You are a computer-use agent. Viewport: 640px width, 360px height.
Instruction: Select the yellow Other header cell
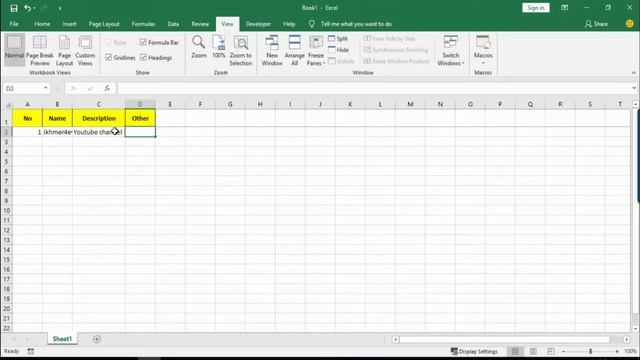(140, 118)
